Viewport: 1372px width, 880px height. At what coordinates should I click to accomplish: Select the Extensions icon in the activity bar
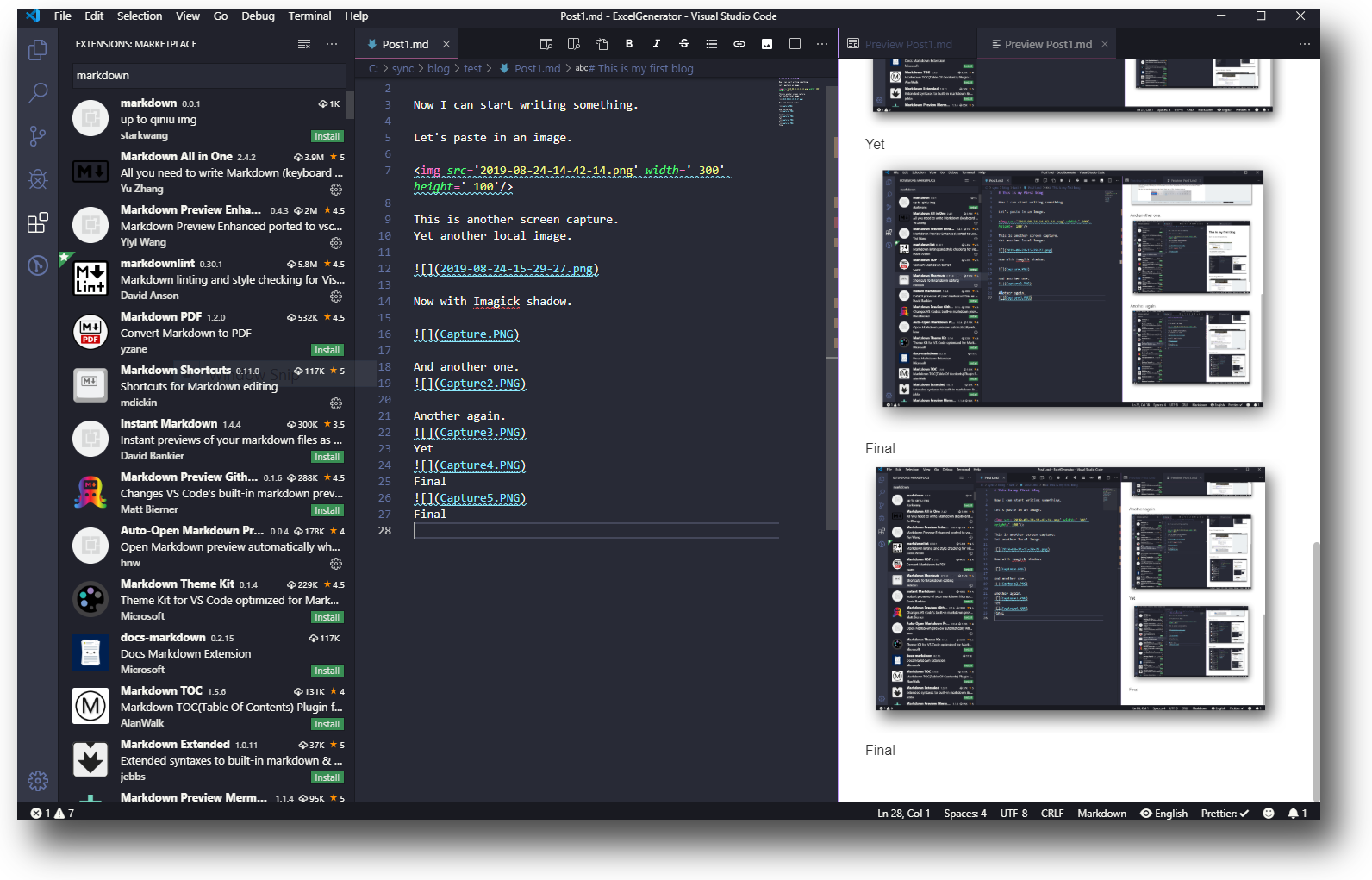[x=37, y=222]
